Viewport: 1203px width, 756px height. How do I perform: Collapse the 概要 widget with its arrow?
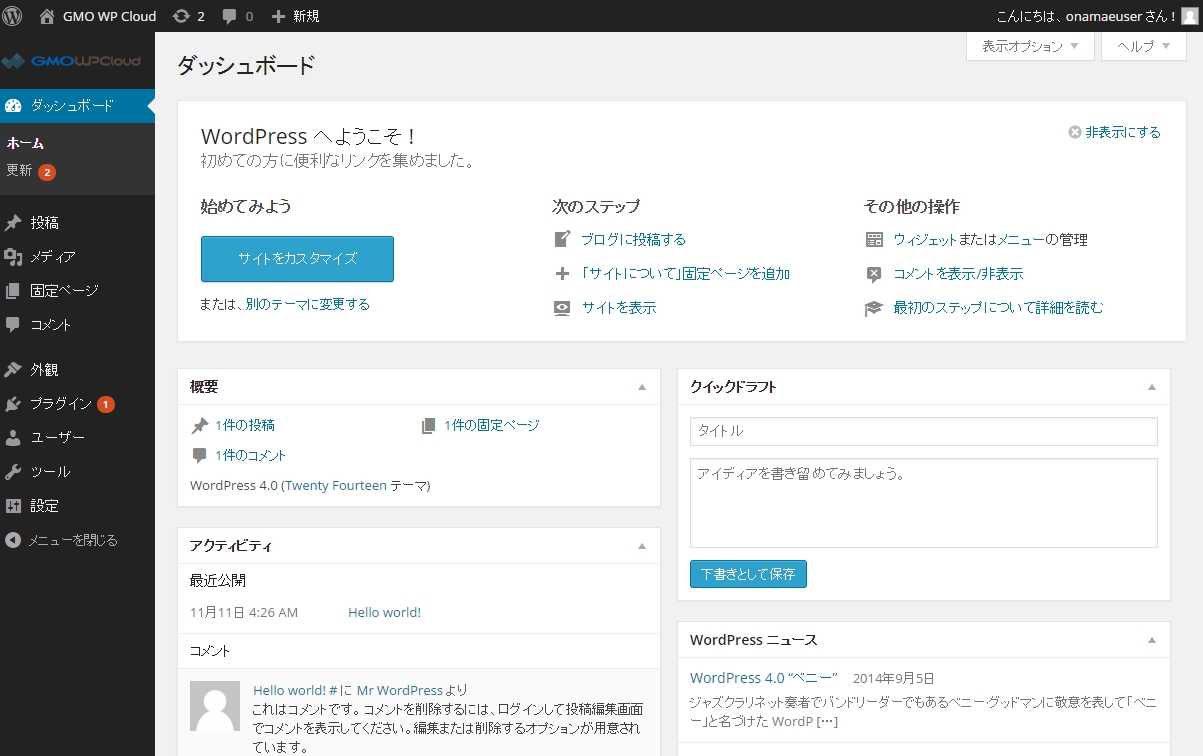(x=642, y=387)
